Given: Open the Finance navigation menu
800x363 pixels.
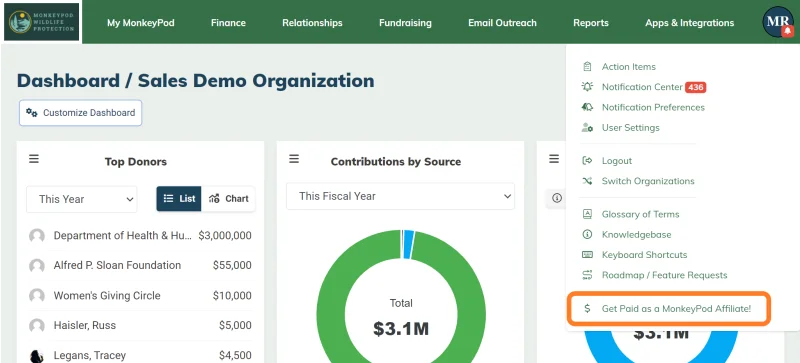Looking at the screenshot, I should point(228,23).
